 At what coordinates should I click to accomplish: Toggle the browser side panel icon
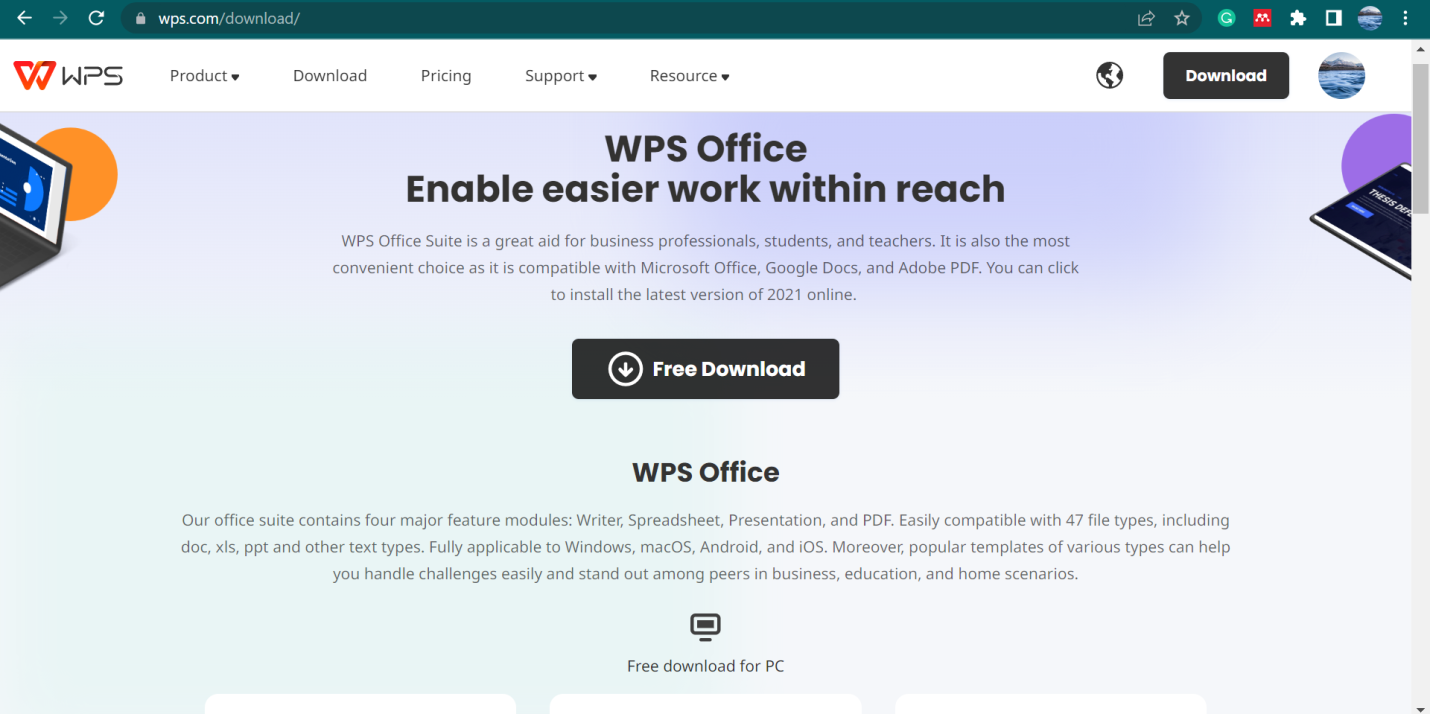pyautogui.click(x=1333, y=18)
